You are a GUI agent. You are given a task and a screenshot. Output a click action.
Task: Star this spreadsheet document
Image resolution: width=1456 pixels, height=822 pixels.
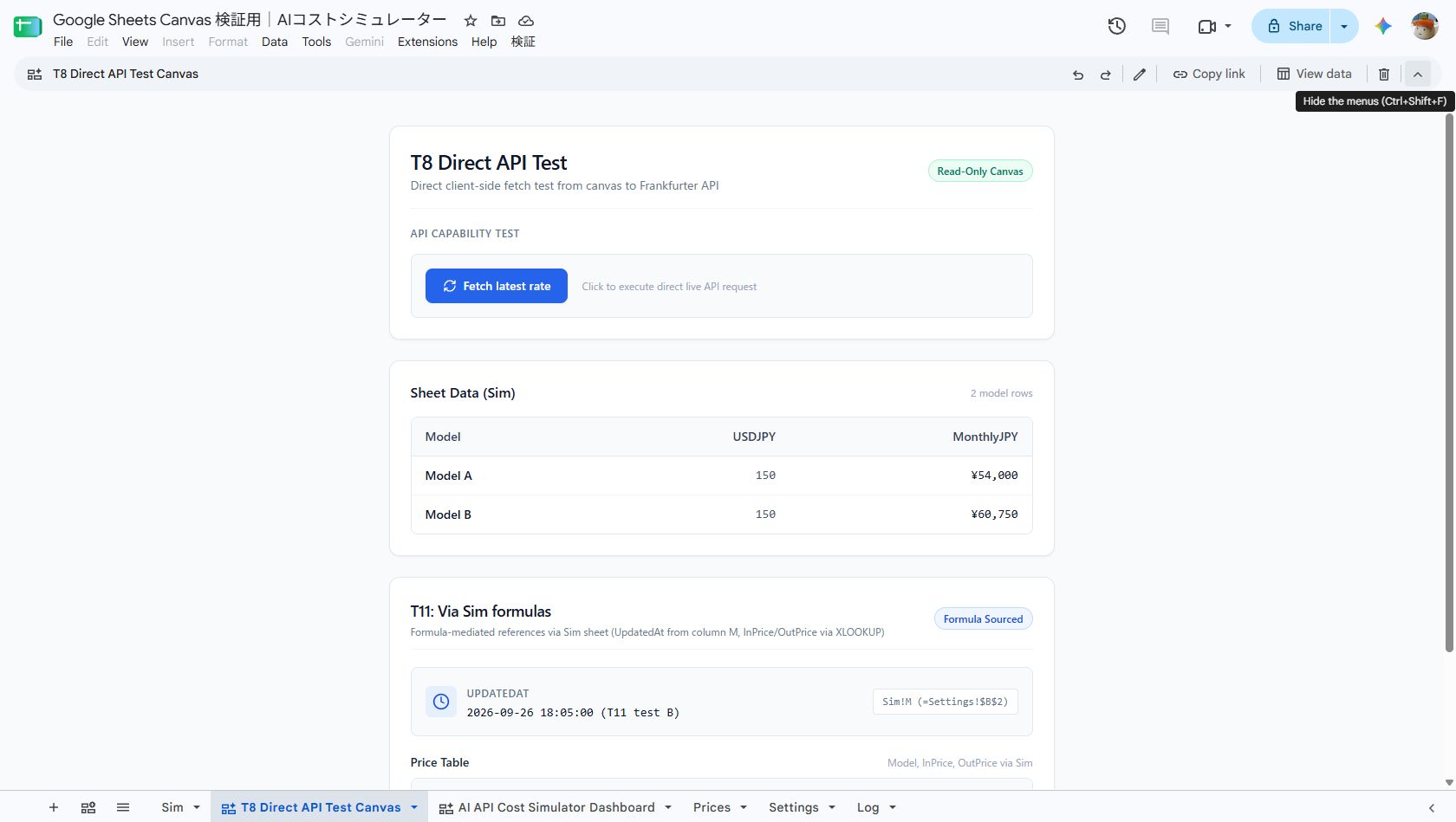coord(471,21)
